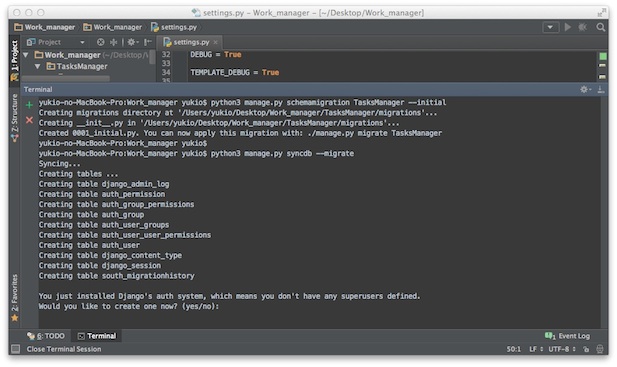Hide the Terminal panel with the hide icon
Screen dimensions: 617x367
tap(601, 89)
